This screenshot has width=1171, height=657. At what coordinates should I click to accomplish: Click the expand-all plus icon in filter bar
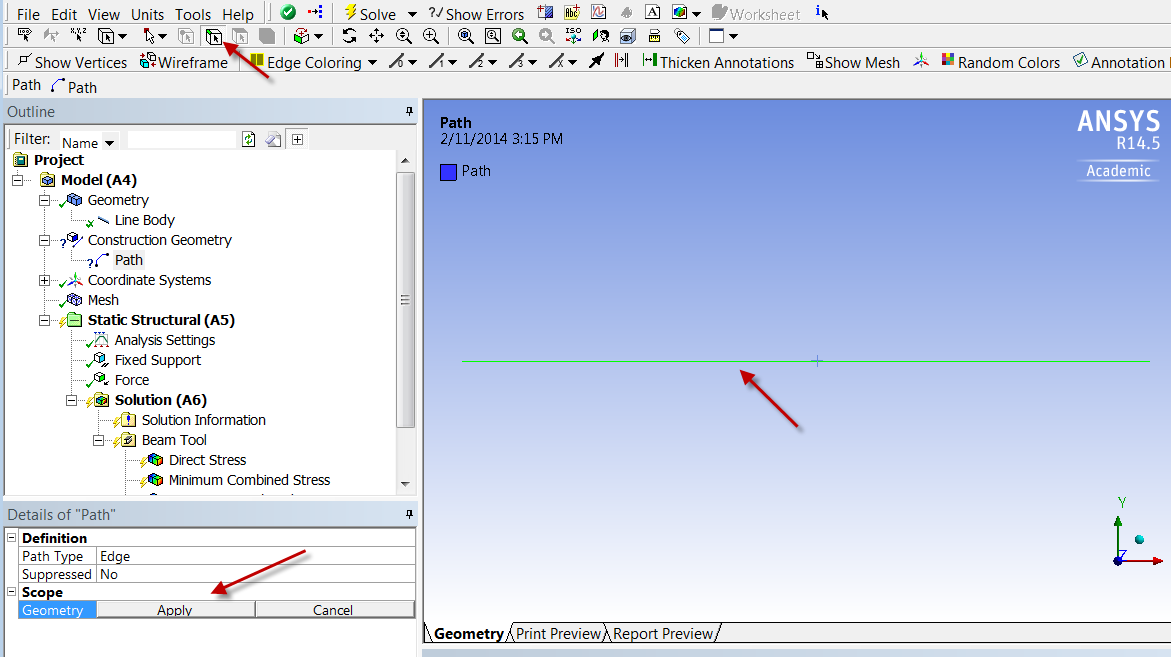297,140
